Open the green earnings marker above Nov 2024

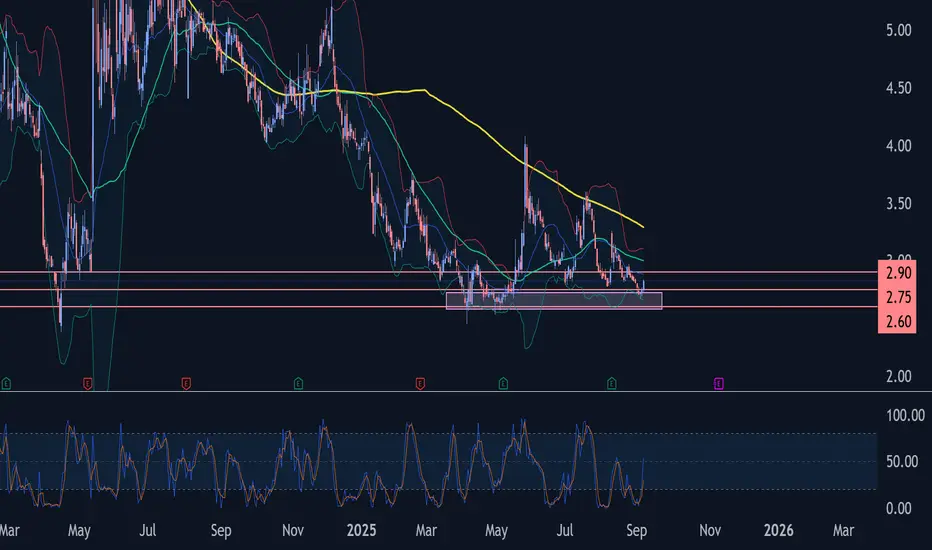click(298, 384)
